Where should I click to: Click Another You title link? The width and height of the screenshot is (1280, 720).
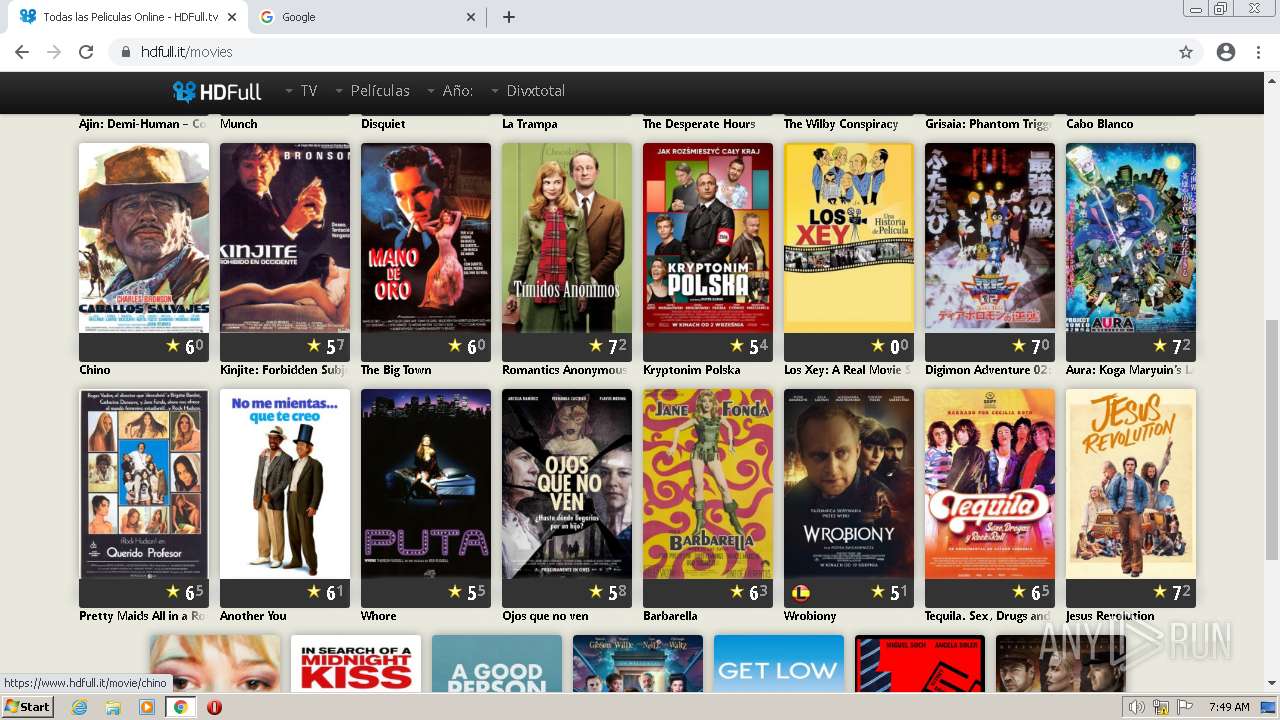point(253,616)
